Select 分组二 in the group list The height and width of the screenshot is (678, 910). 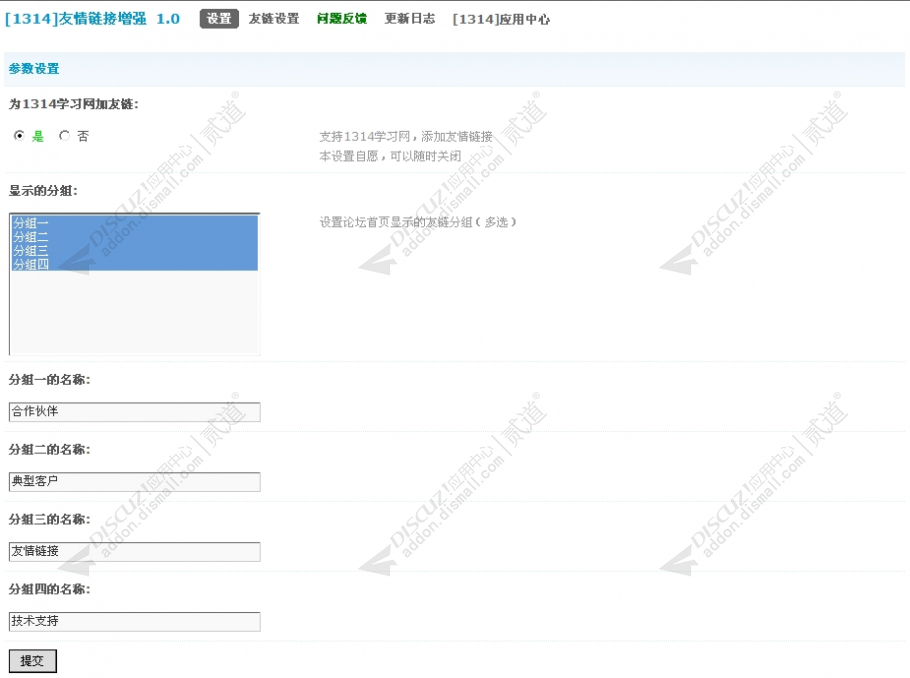click(134, 237)
